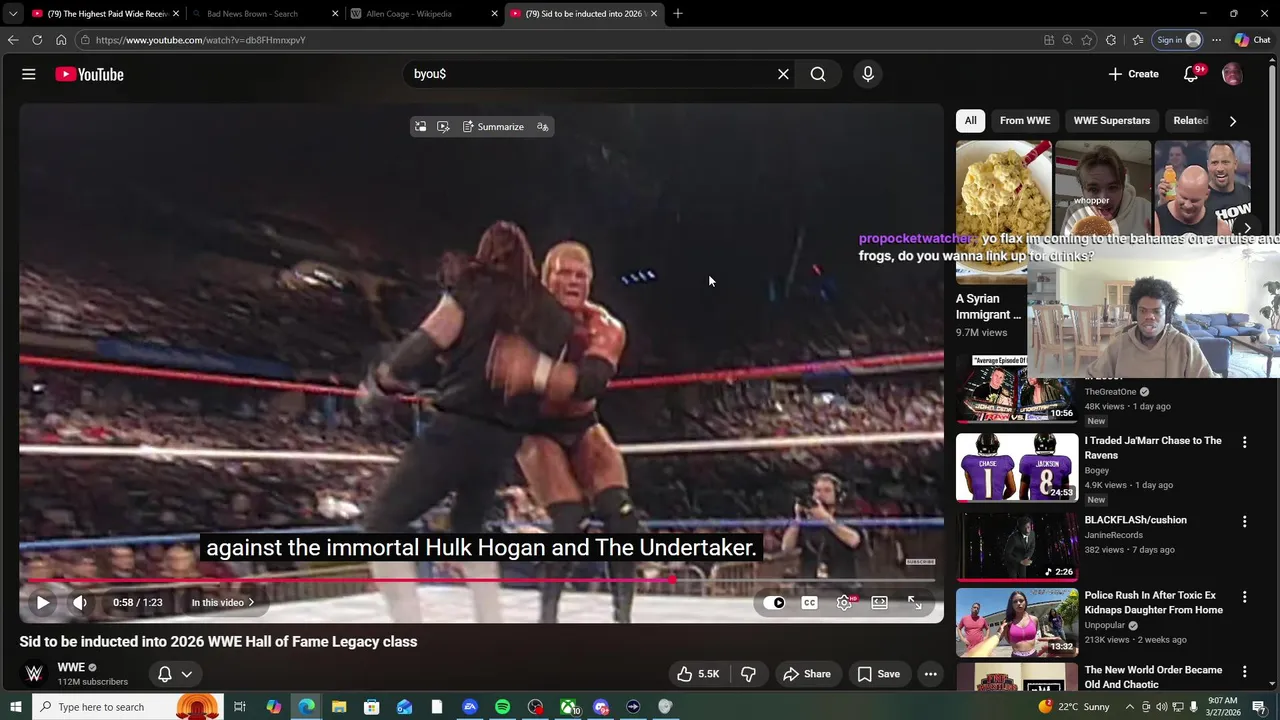Select the WWE Superstars filter chip
This screenshot has width=1280, height=720.
pos(1112,121)
